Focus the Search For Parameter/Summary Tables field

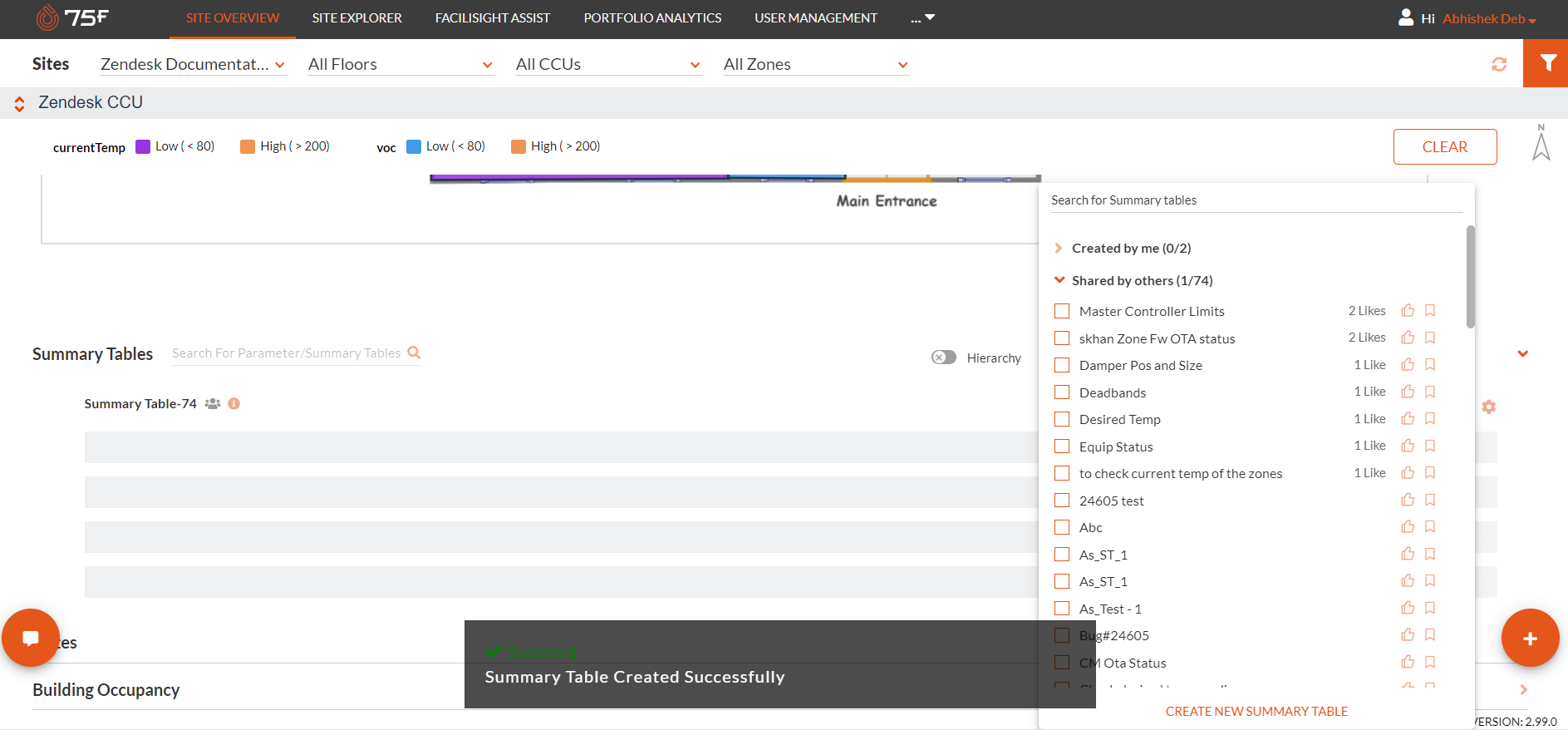point(288,353)
